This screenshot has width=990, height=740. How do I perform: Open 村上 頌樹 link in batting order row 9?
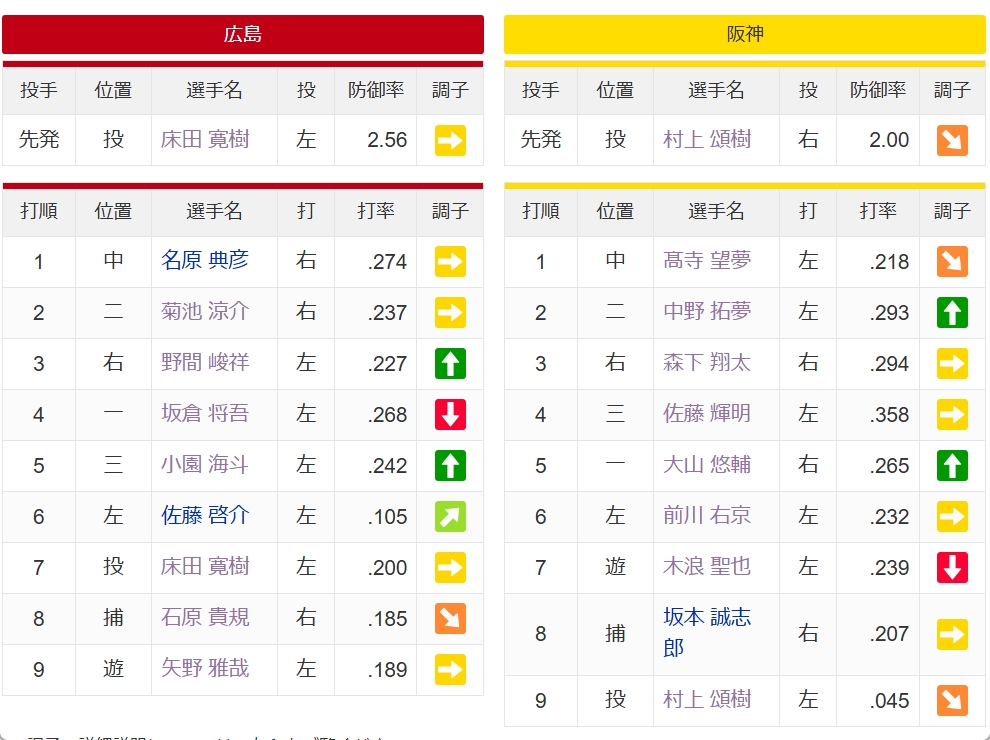[707, 700]
